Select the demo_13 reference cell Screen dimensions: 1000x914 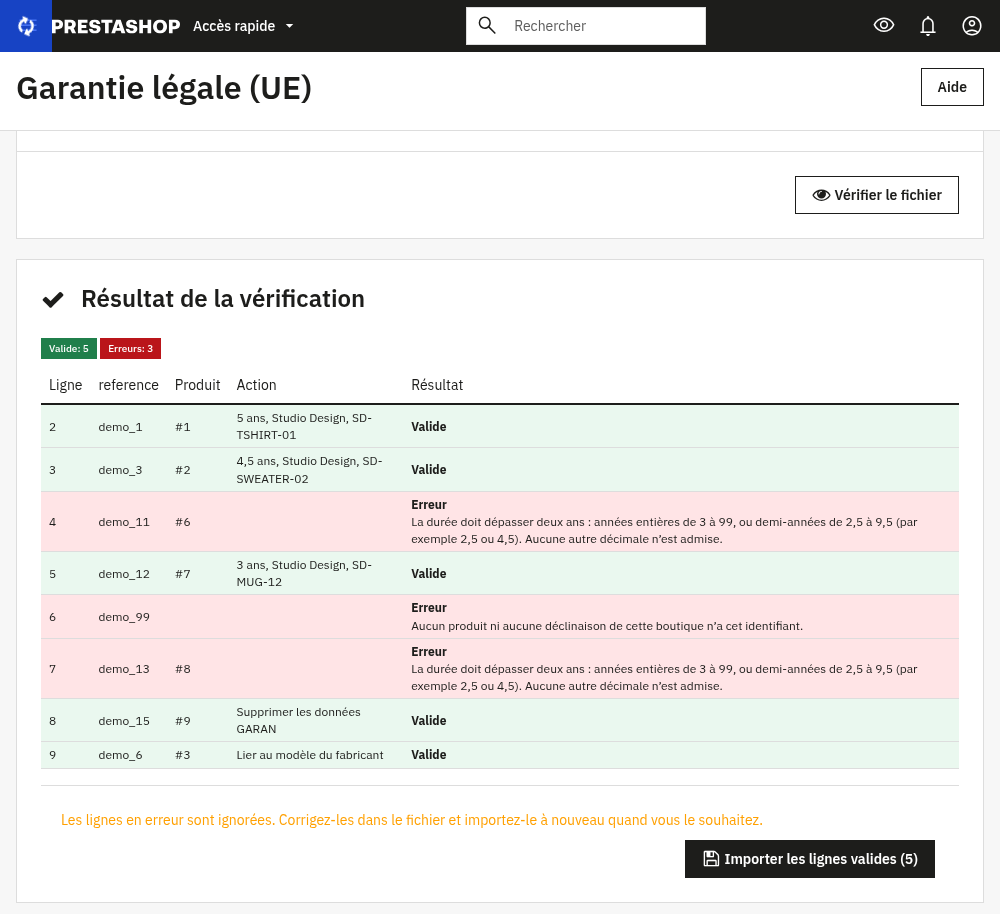point(124,669)
